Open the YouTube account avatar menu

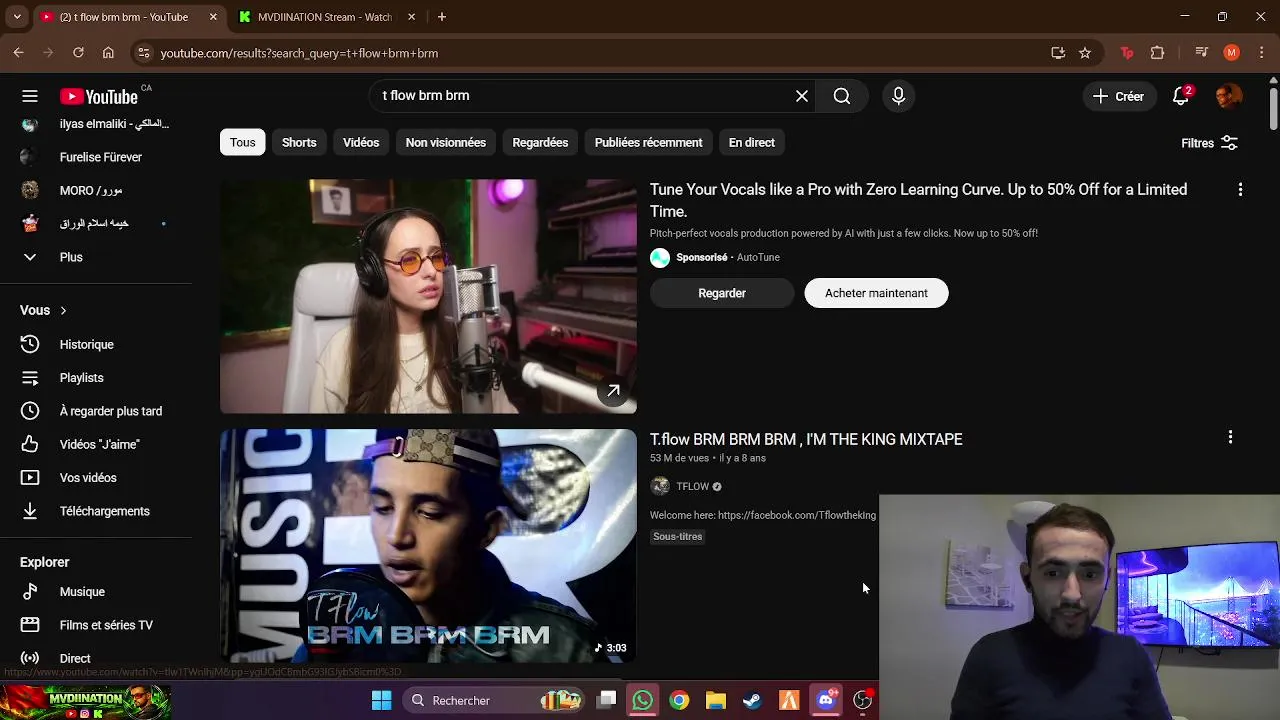[1228, 96]
